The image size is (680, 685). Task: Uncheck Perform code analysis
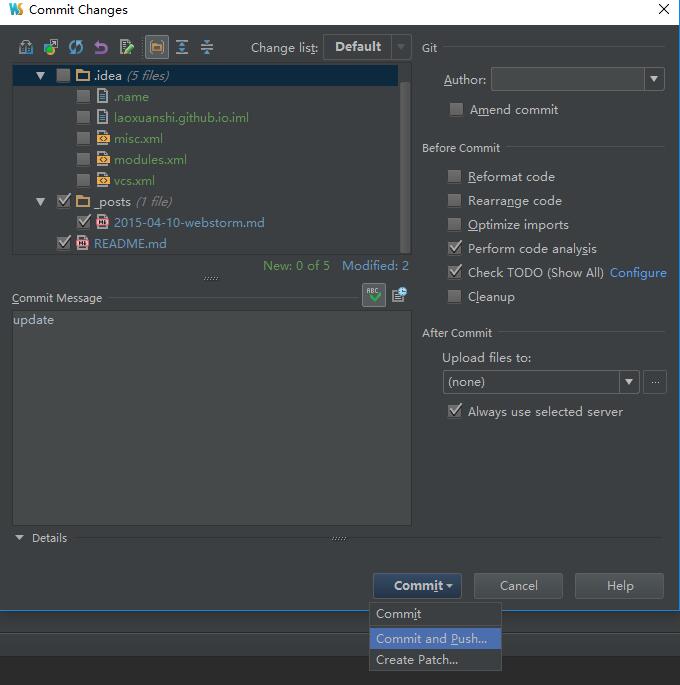(x=455, y=249)
